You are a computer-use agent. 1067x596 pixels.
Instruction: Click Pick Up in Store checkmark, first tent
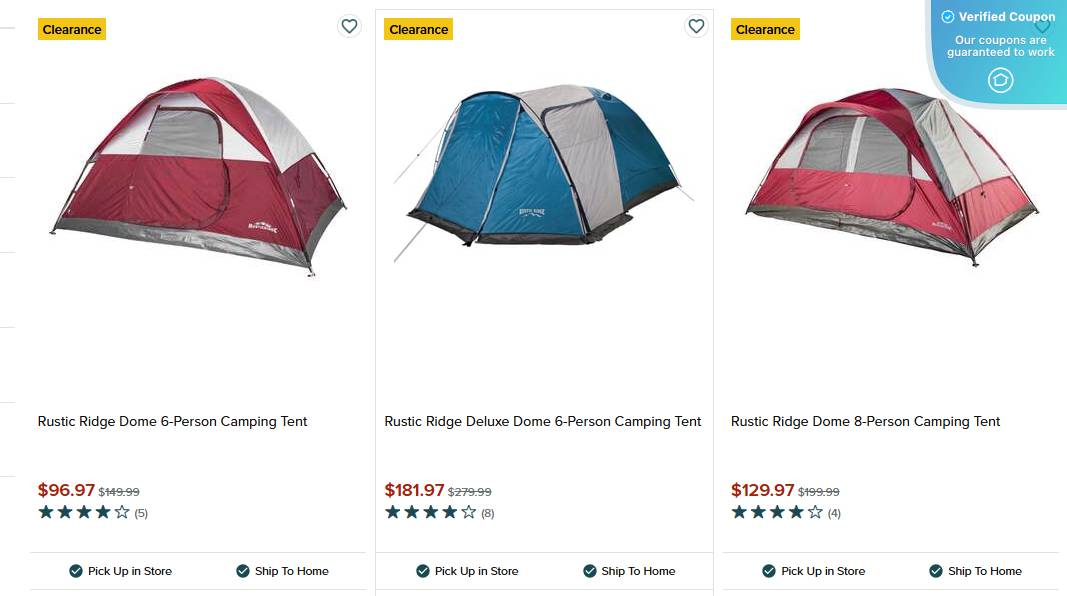click(76, 571)
